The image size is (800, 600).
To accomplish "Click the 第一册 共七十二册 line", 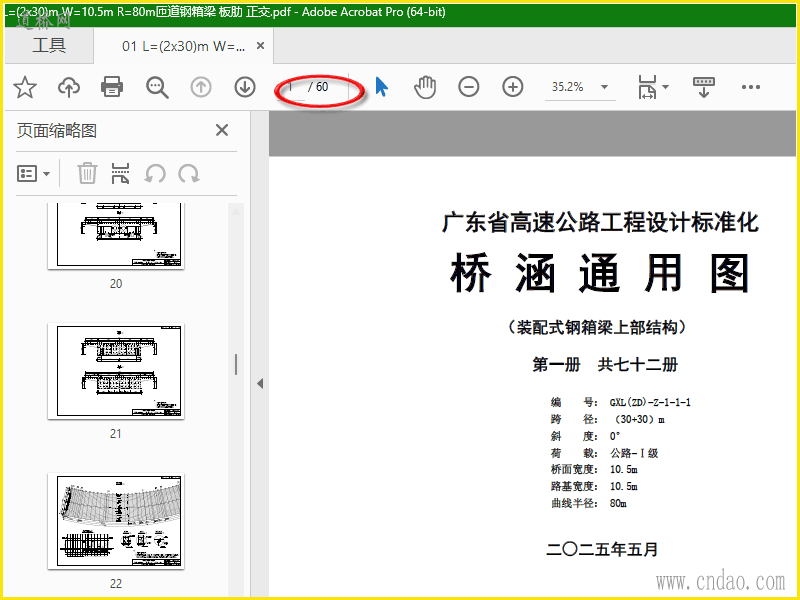I will pyautogui.click(x=605, y=365).
